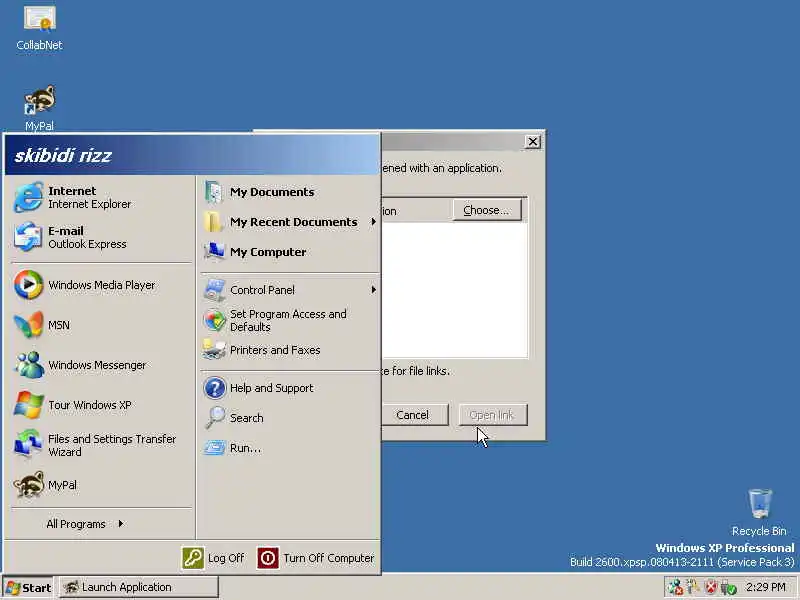This screenshot has height=600, width=800.
Task: Launch Windows Media Player icon
Action: click(x=29, y=285)
